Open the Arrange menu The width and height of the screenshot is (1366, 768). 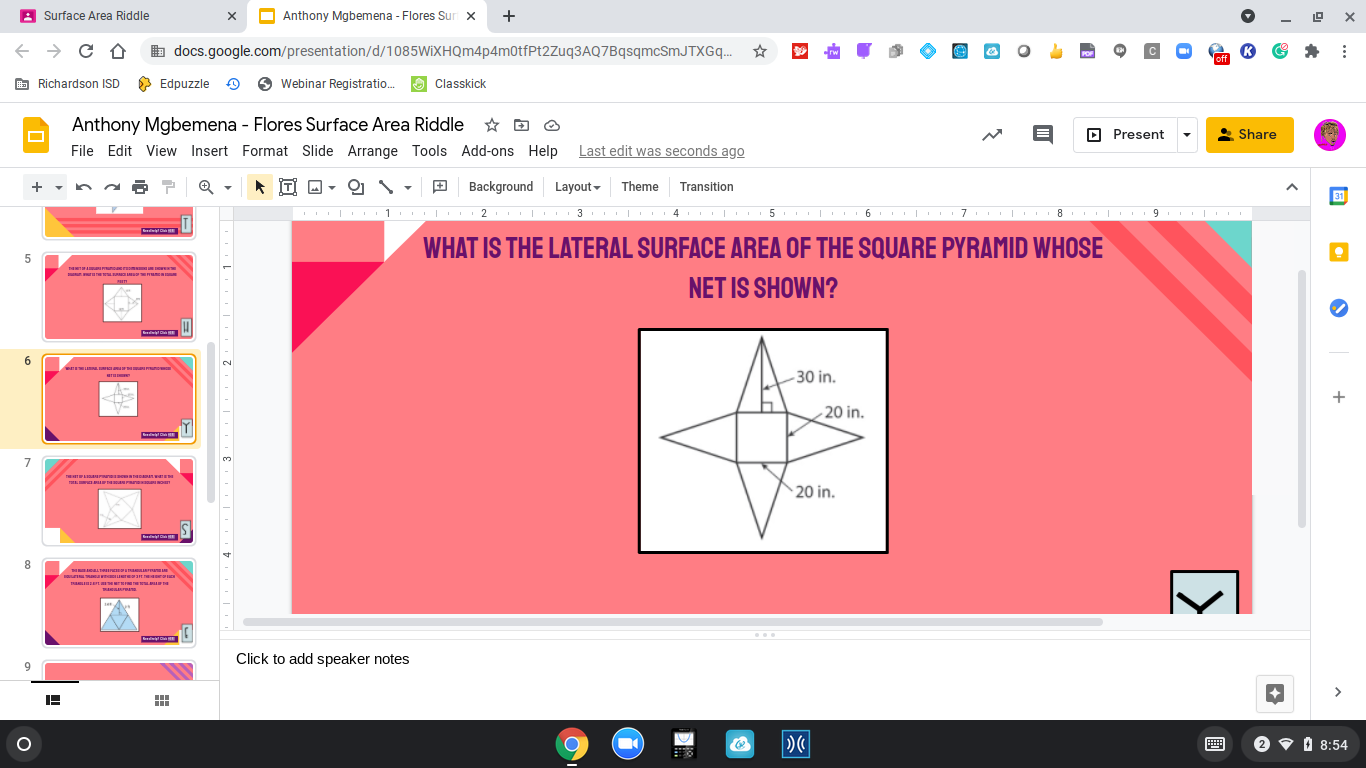373,151
